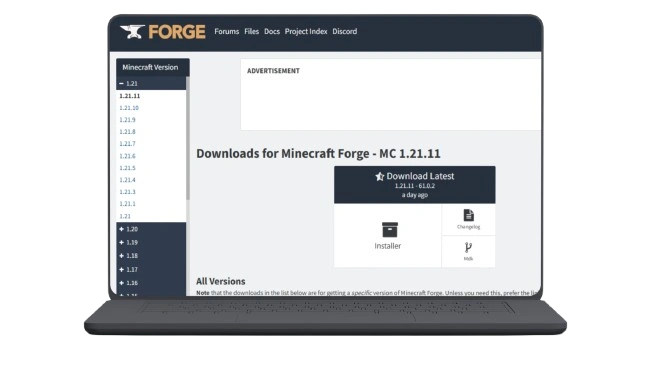Select version 1.21.7 in sidebar
Viewport: 666px width, 375px height.
click(127, 144)
